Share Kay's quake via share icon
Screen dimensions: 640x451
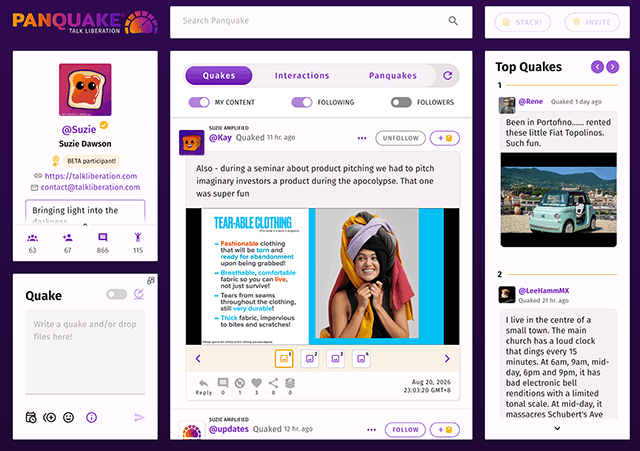273,383
